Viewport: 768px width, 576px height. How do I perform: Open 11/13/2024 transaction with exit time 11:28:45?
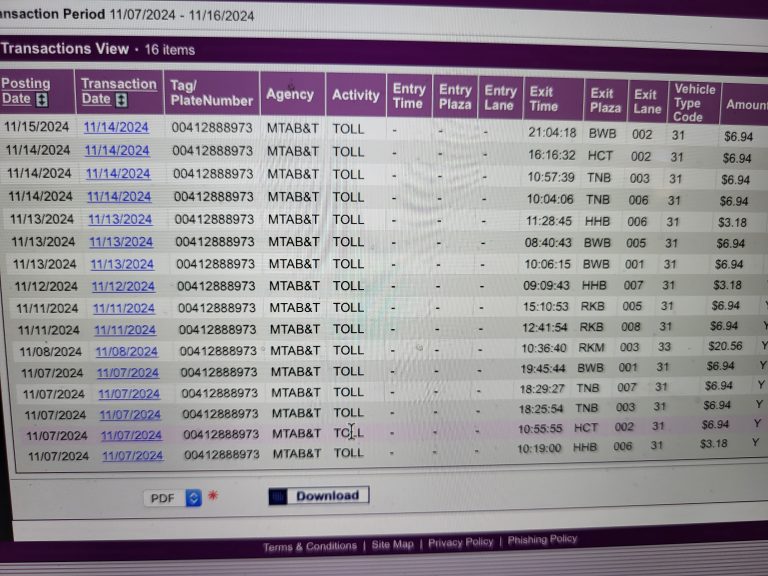click(x=120, y=219)
